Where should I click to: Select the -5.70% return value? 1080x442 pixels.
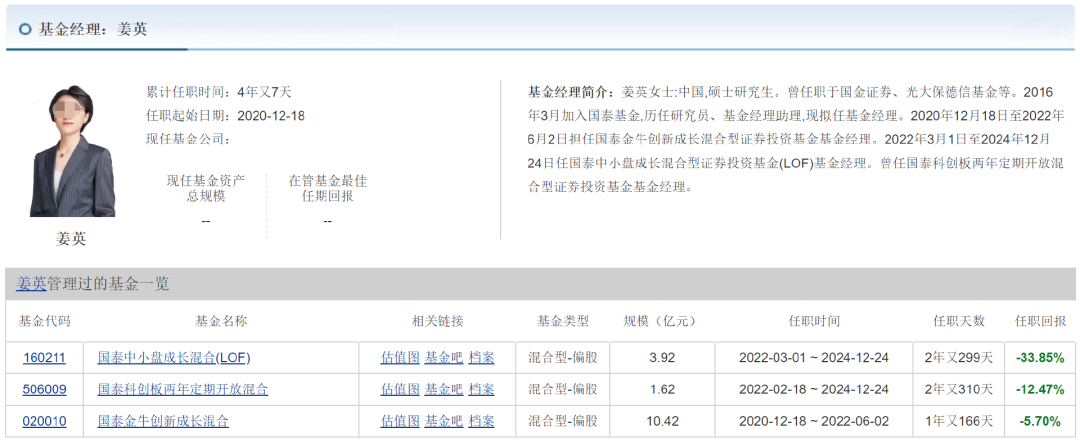(1040, 421)
